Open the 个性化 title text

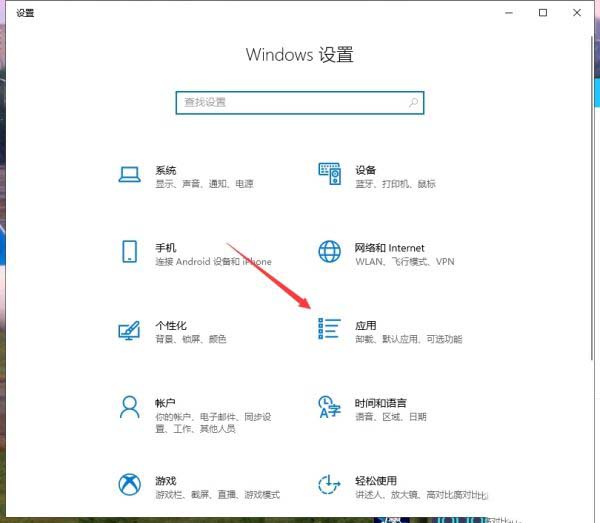click(171, 326)
